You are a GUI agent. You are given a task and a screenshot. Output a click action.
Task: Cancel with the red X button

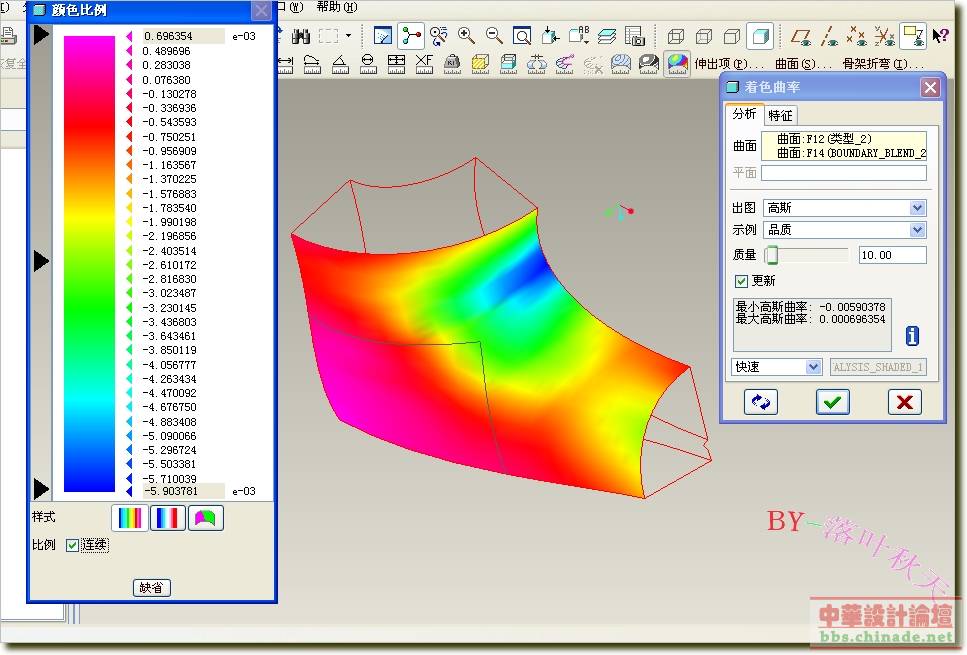[x=905, y=402]
